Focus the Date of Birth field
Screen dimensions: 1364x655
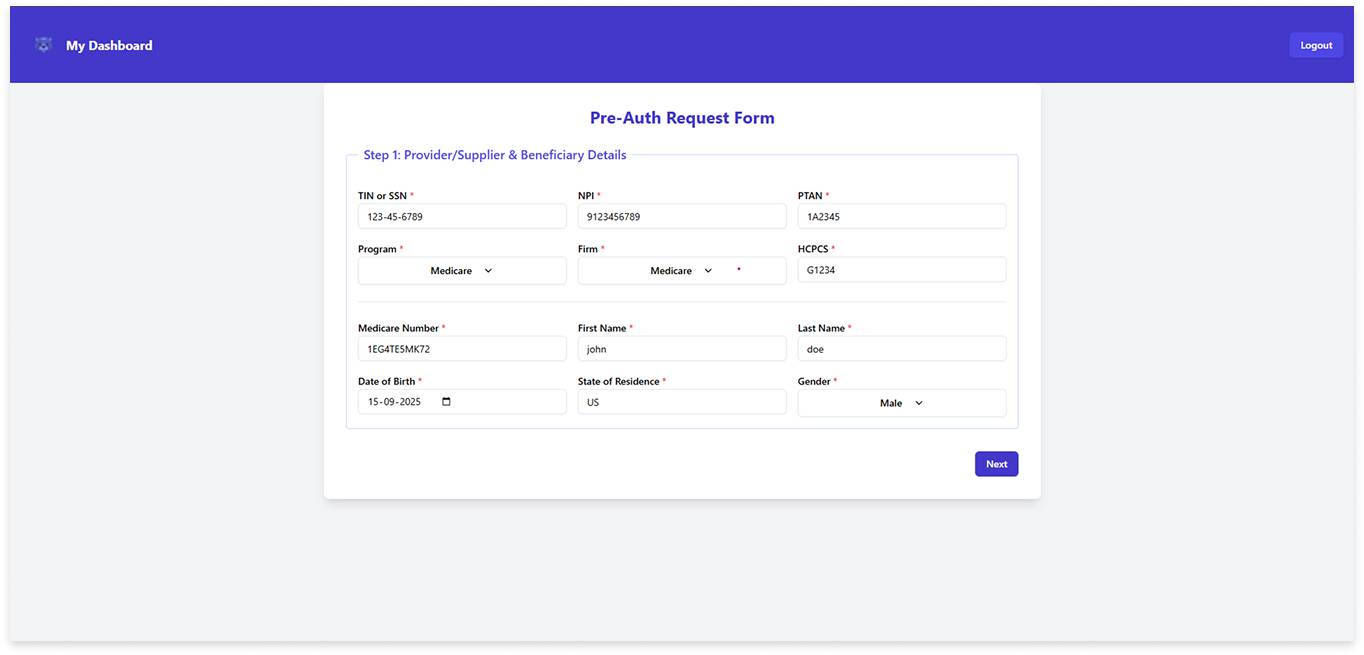462,402
